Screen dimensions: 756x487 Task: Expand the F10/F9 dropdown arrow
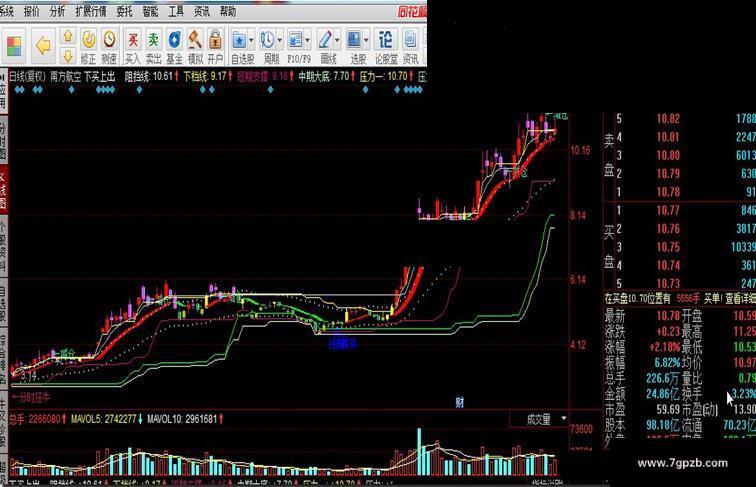[307, 41]
